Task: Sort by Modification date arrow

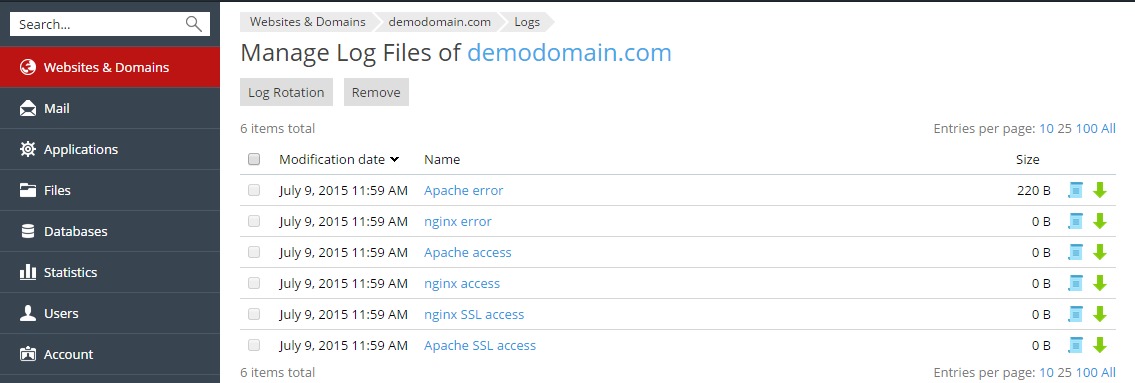Action: pos(394,159)
